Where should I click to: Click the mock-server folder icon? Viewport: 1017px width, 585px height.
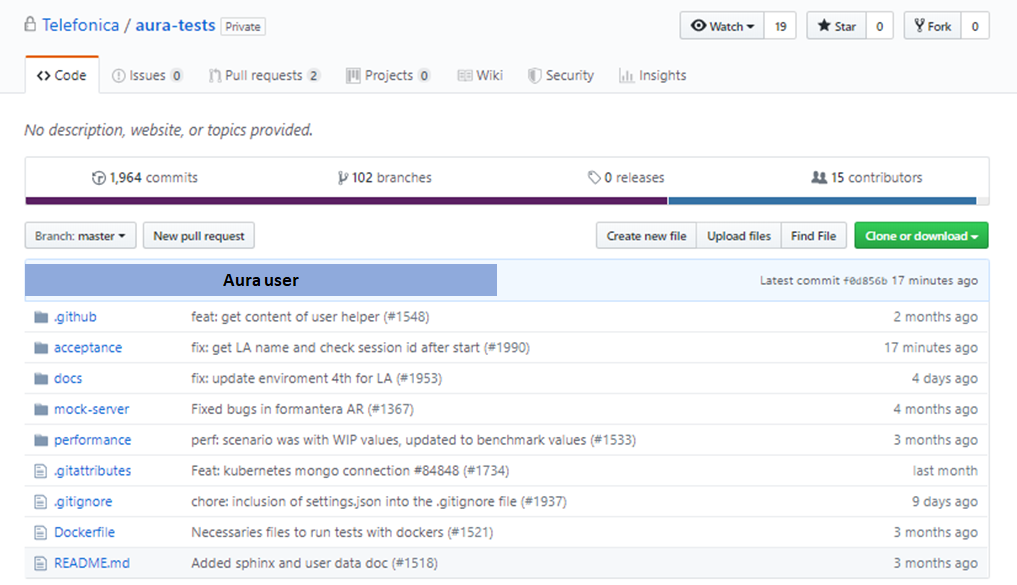[x=41, y=409]
